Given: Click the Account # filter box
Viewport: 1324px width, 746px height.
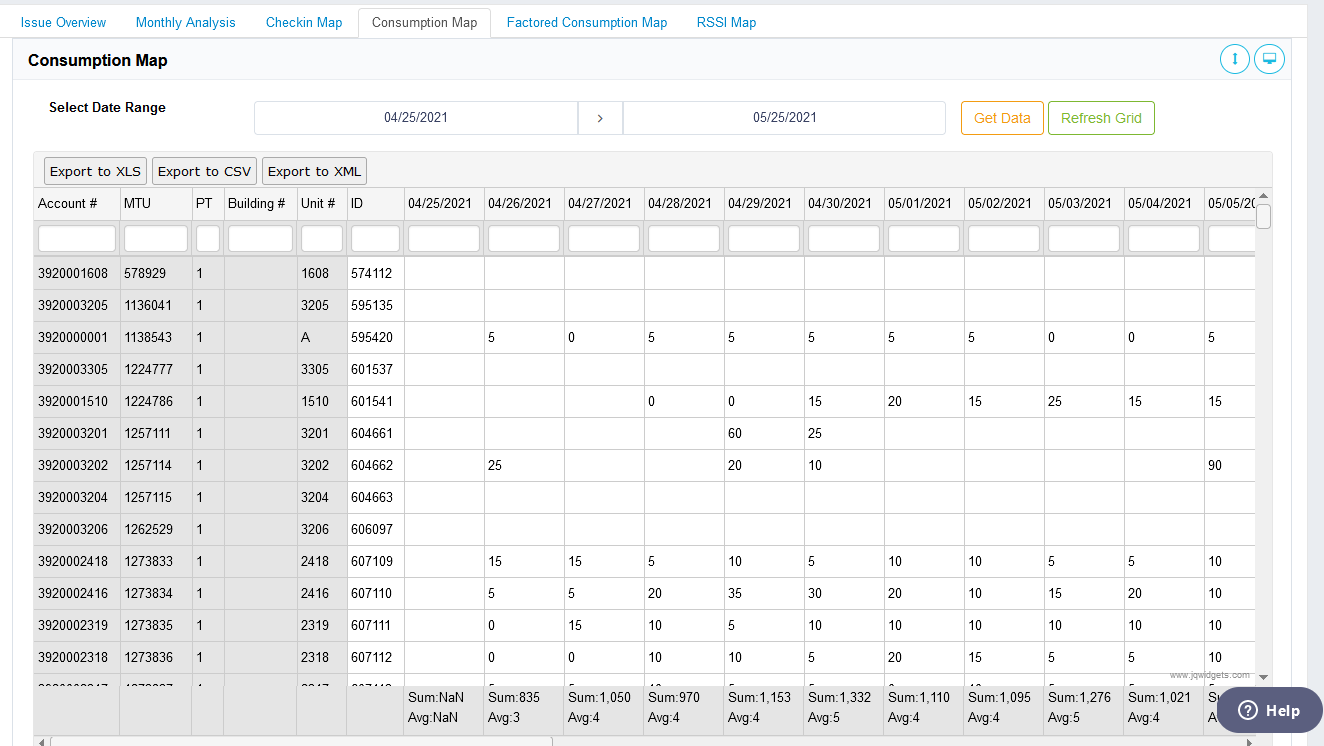Looking at the screenshot, I should pos(76,238).
